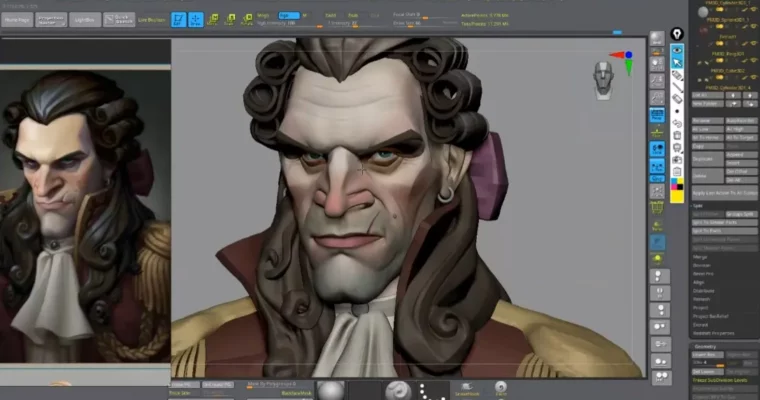Click the subtool Rename button
This screenshot has width=760, height=400.
click(708, 120)
